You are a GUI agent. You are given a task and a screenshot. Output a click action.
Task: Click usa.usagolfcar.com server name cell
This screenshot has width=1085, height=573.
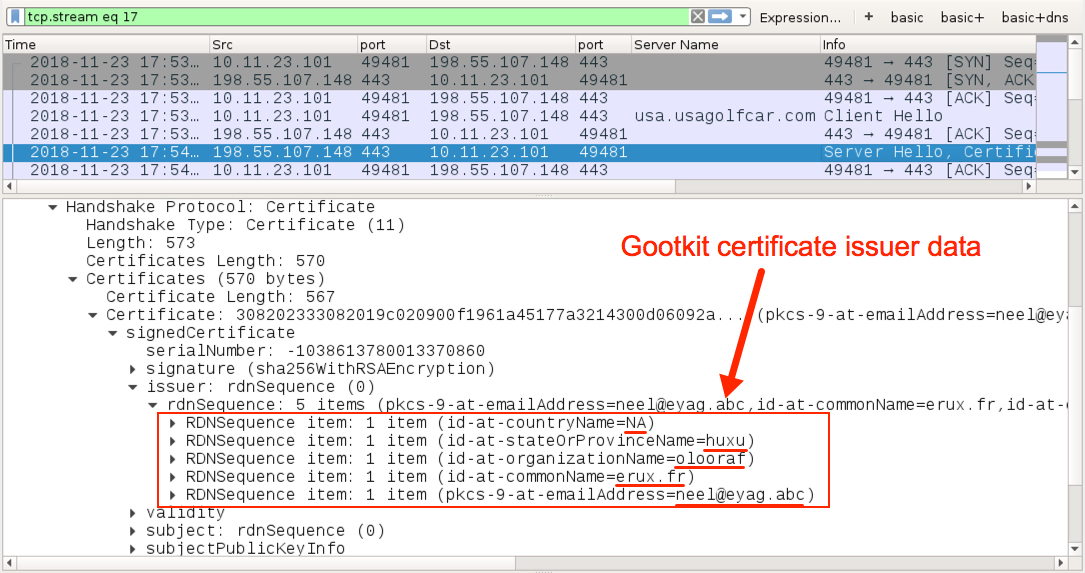point(724,116)
